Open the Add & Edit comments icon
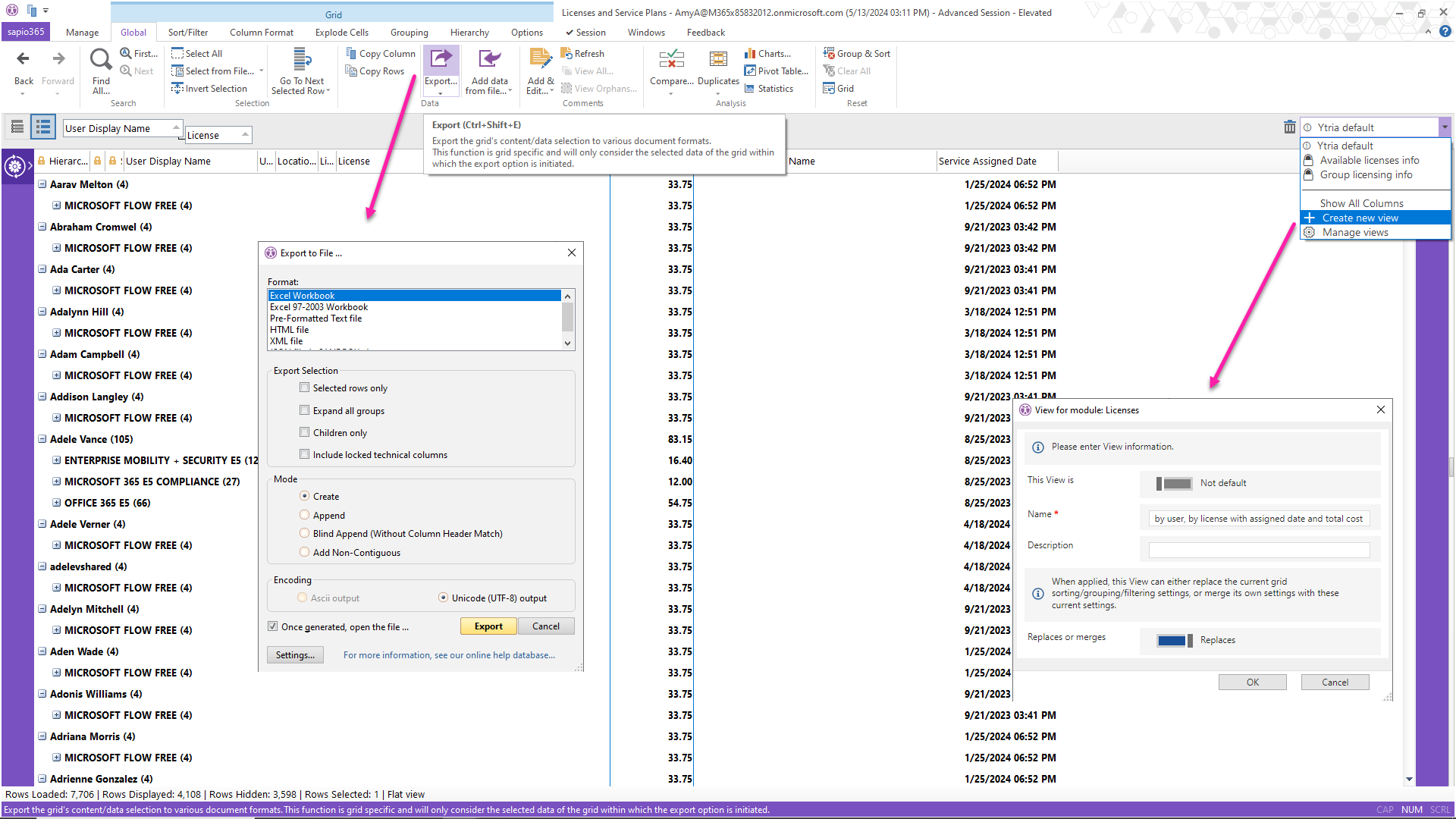1456x819 pixels. [541, 59]
